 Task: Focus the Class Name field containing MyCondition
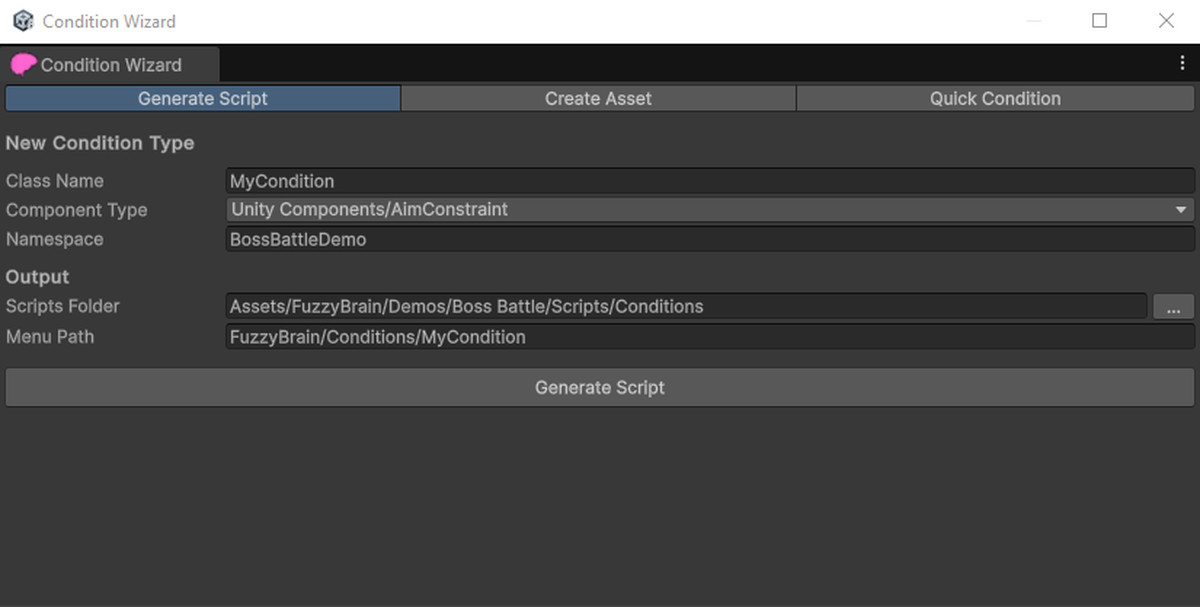(710, 181)
